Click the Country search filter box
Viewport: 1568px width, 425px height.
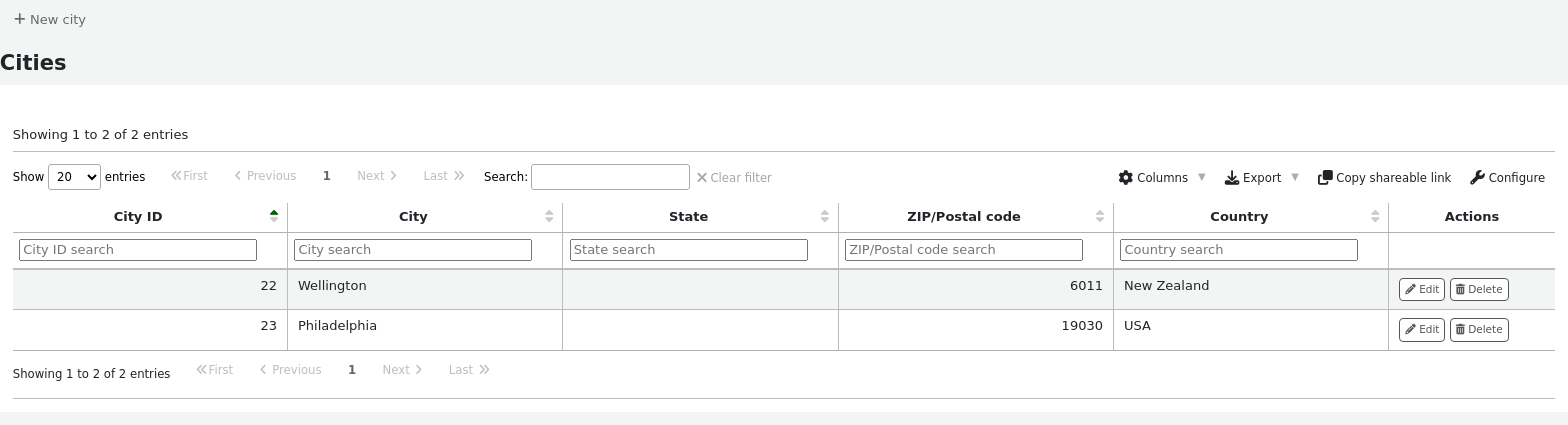click(1238, 250)
